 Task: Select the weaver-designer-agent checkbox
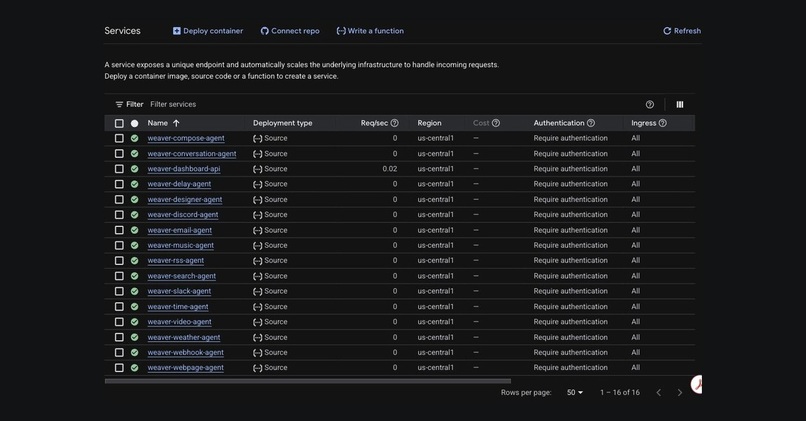point(119,199)
